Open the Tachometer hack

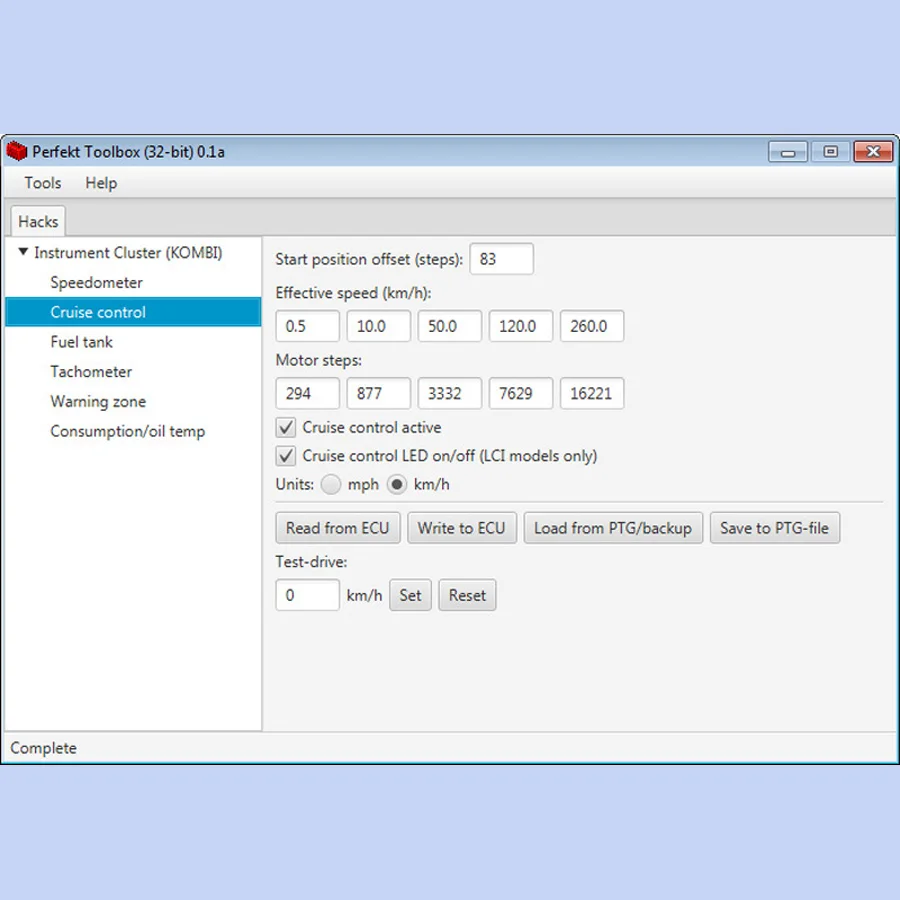tap(91, 372)
